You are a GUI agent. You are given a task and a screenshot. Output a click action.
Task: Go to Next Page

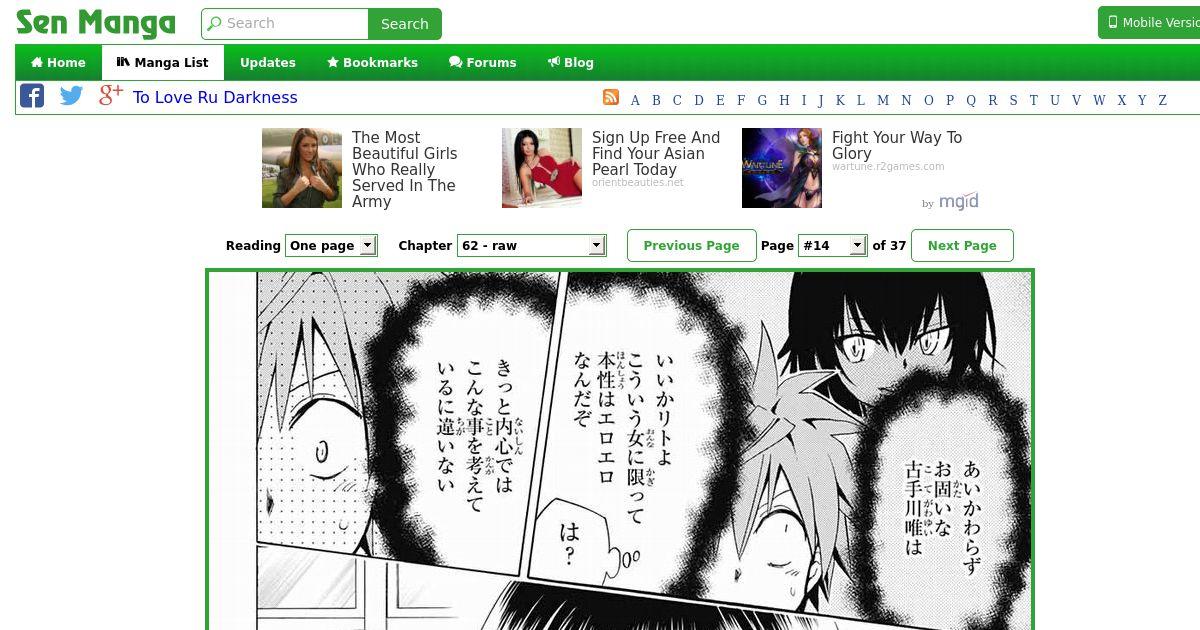pyautogui.click(x=962, y=245)
